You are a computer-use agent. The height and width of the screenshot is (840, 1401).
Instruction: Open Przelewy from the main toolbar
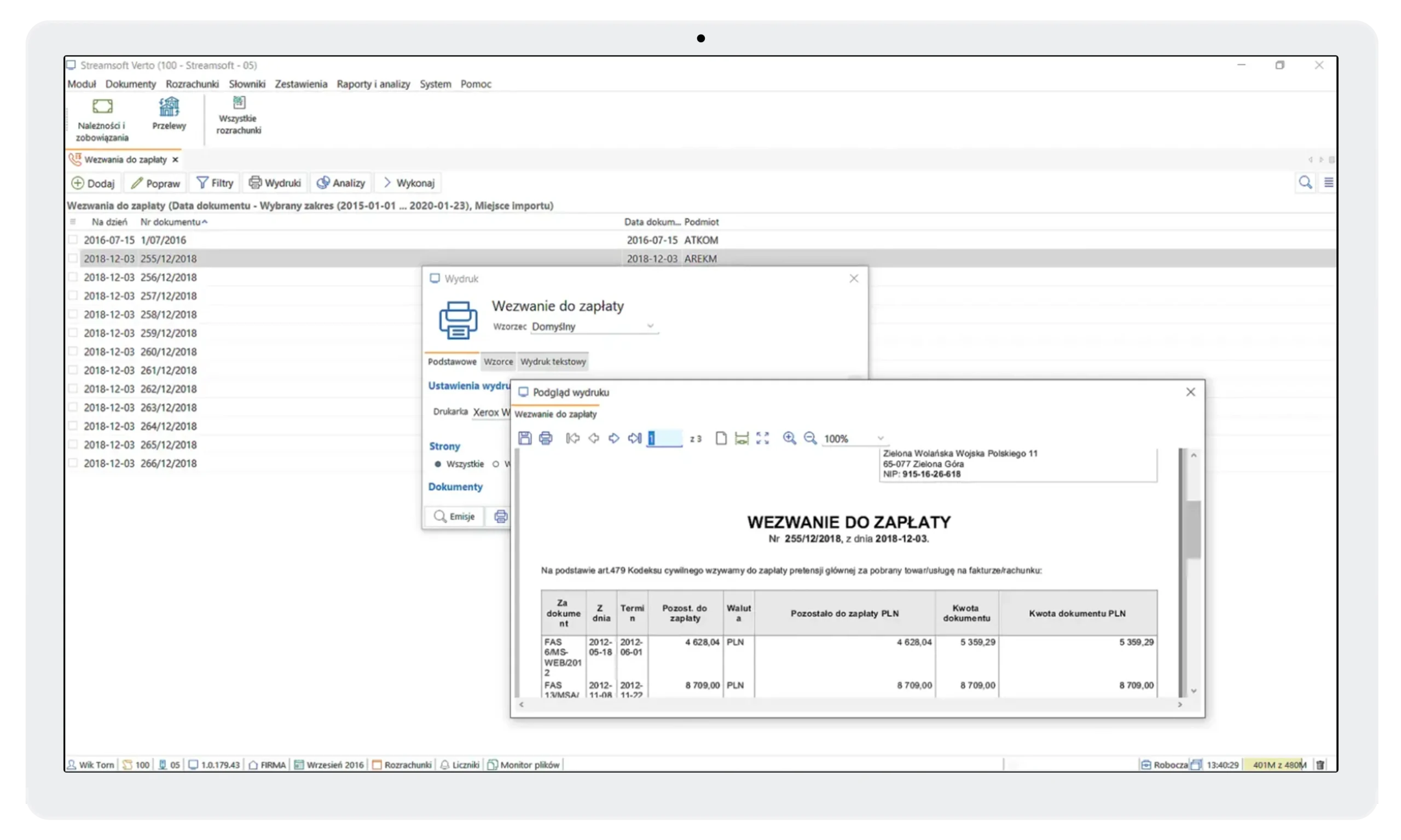(x=169, y=114)
